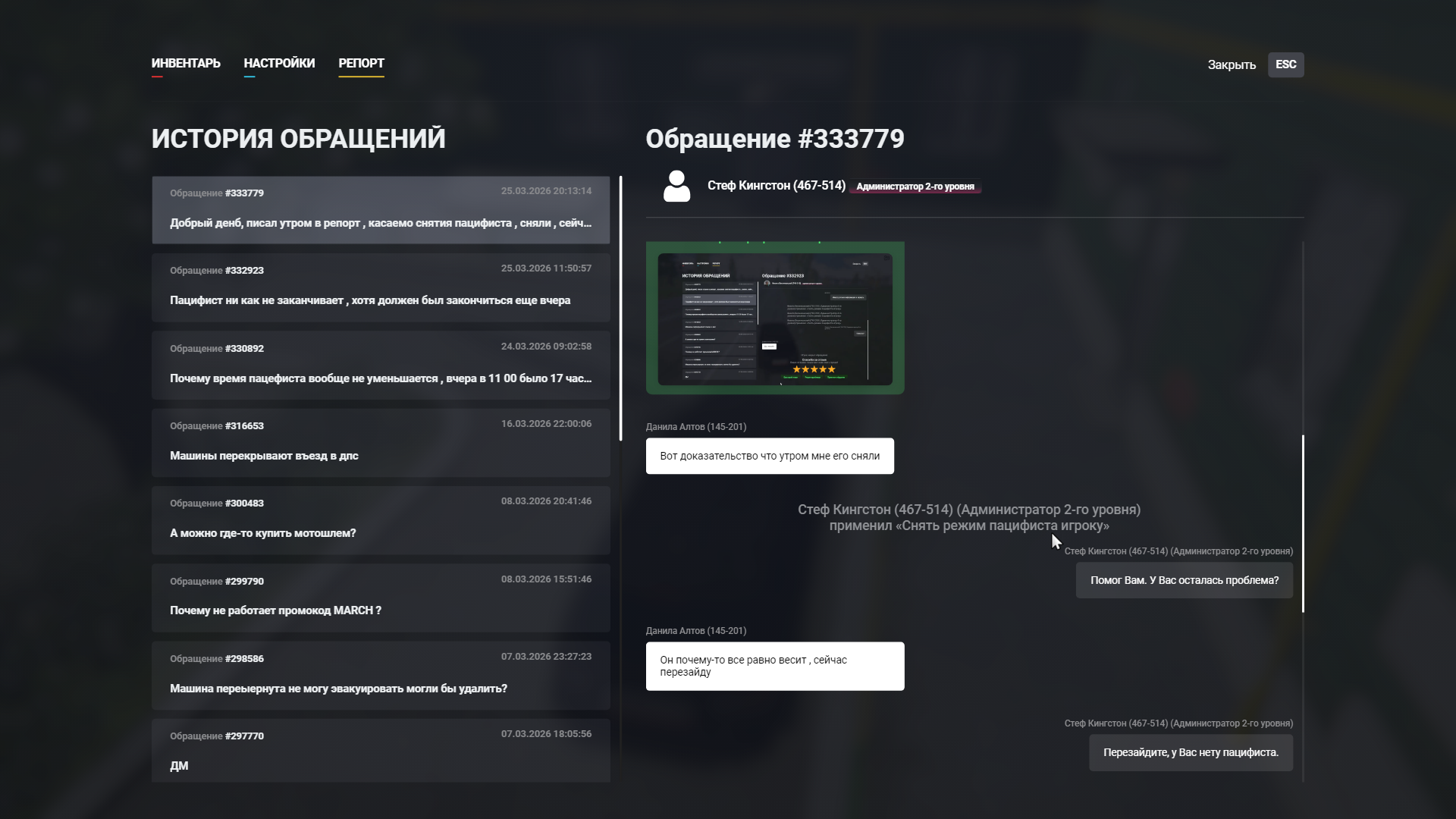Image resolution: width=1456 pixels, height=819 pixels.
Task: Click the administrator avatar icon
Action: (x=676, y=186)
